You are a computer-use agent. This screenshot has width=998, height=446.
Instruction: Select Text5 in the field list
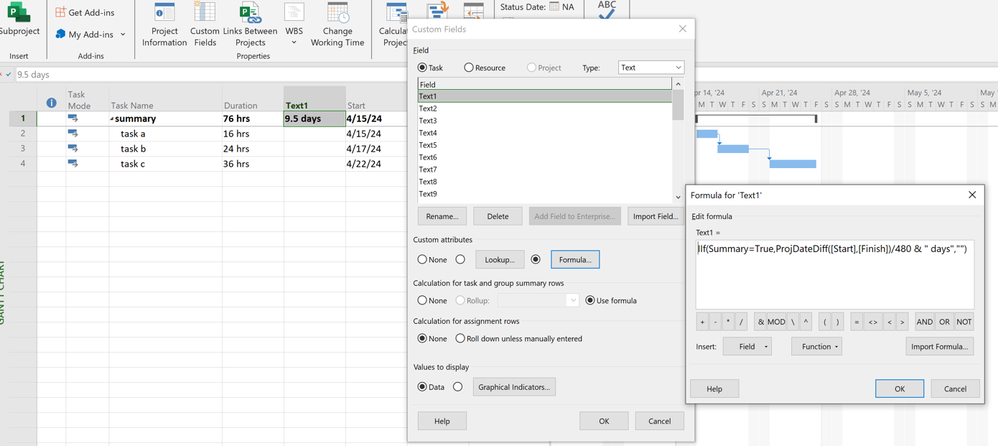coord(544,145)
